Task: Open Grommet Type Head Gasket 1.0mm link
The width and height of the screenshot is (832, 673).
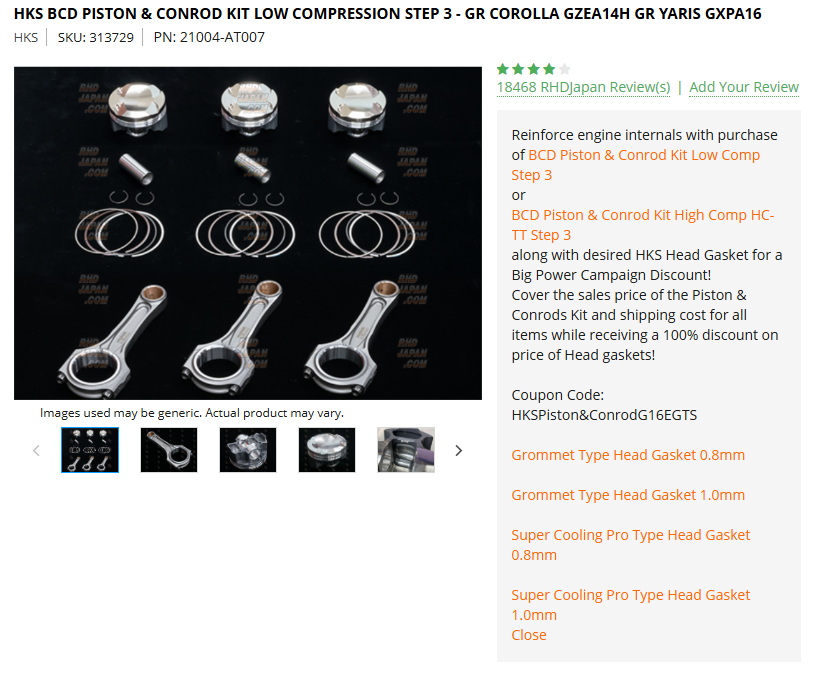Action: (628, 495)
